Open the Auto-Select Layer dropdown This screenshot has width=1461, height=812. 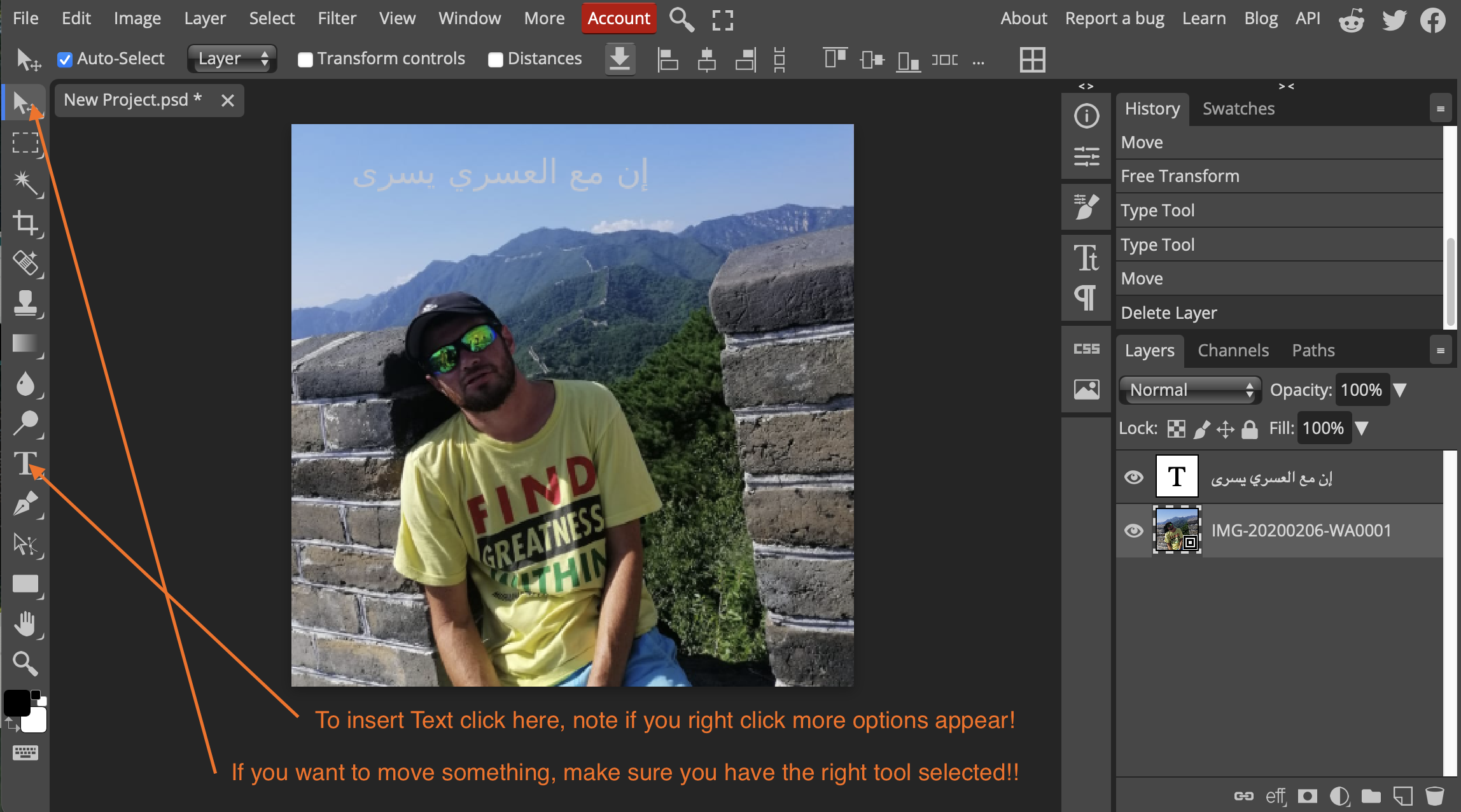(232, 59)
